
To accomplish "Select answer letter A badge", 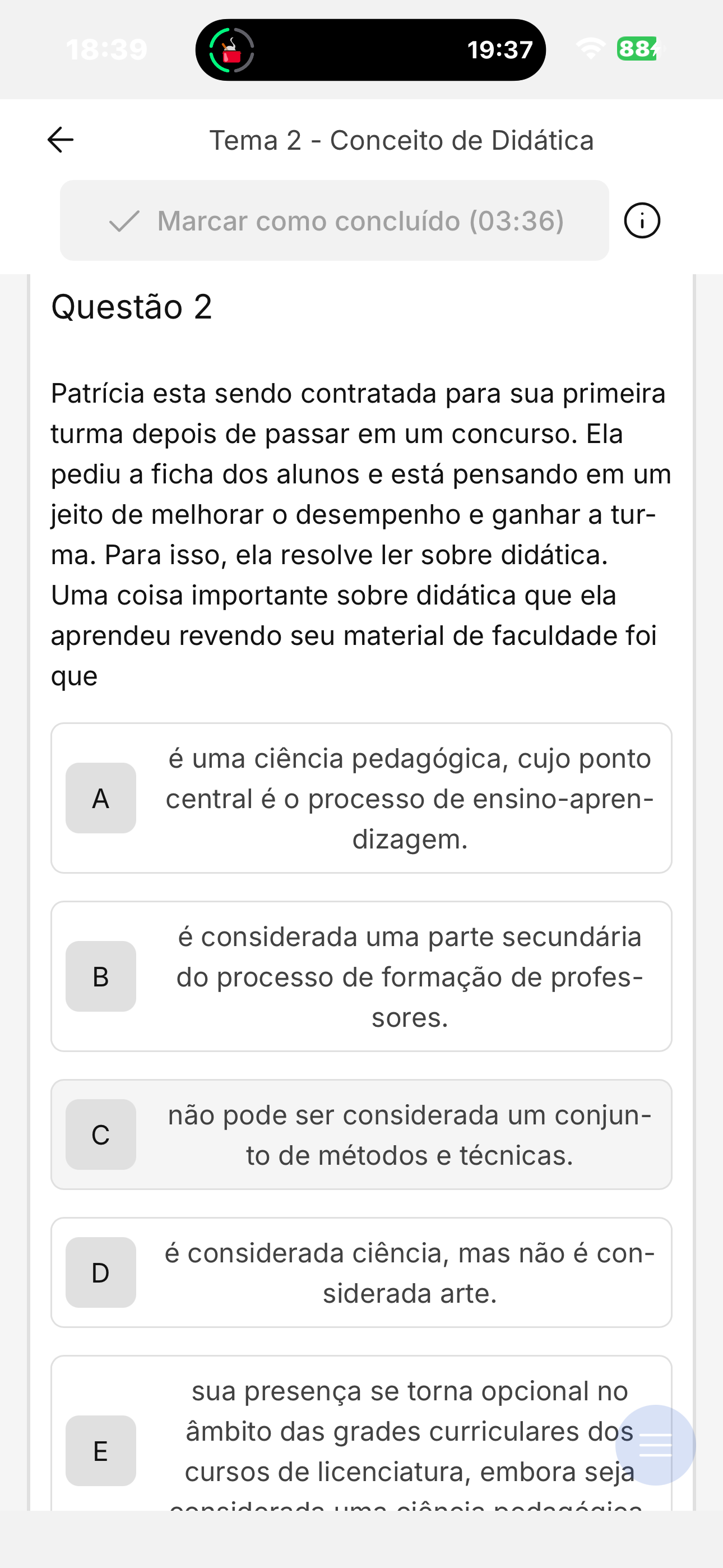I will point(101,798).
